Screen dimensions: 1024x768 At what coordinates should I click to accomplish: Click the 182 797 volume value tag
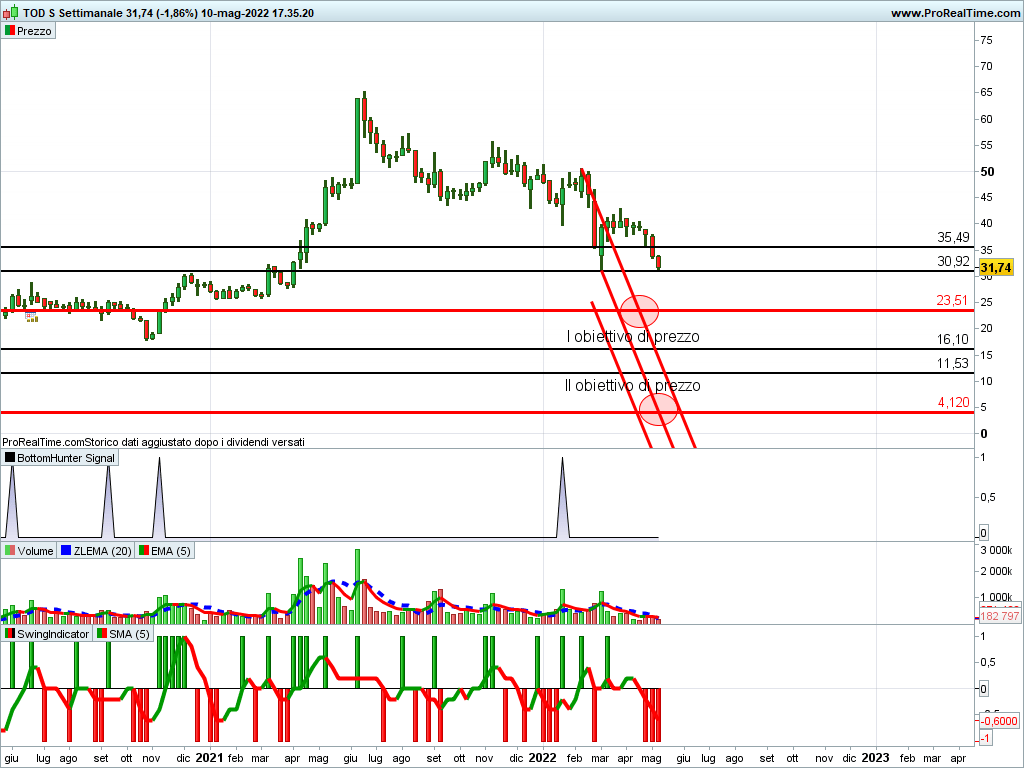pos(998,616)
